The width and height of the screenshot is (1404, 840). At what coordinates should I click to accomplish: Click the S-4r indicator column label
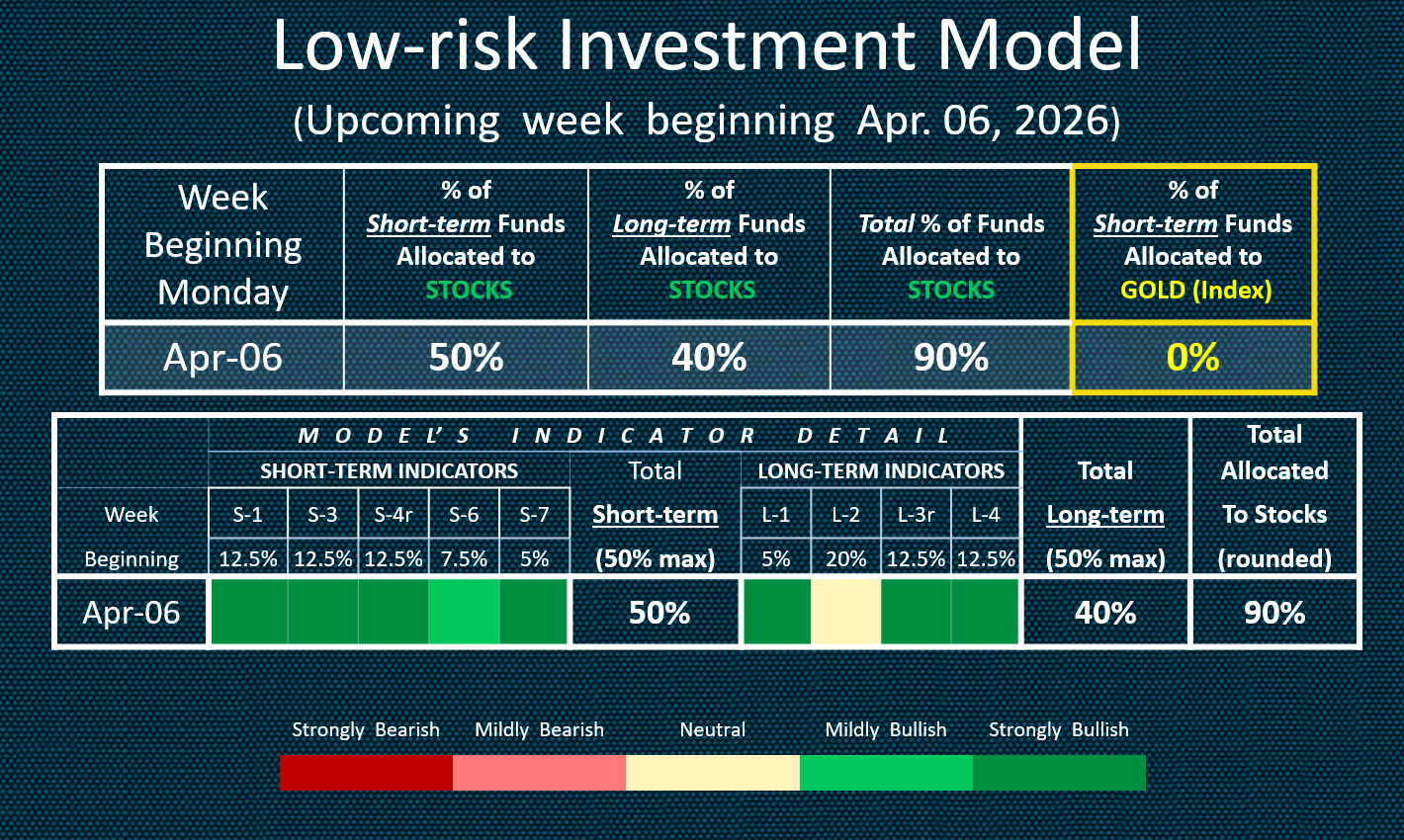coord(394,515)
